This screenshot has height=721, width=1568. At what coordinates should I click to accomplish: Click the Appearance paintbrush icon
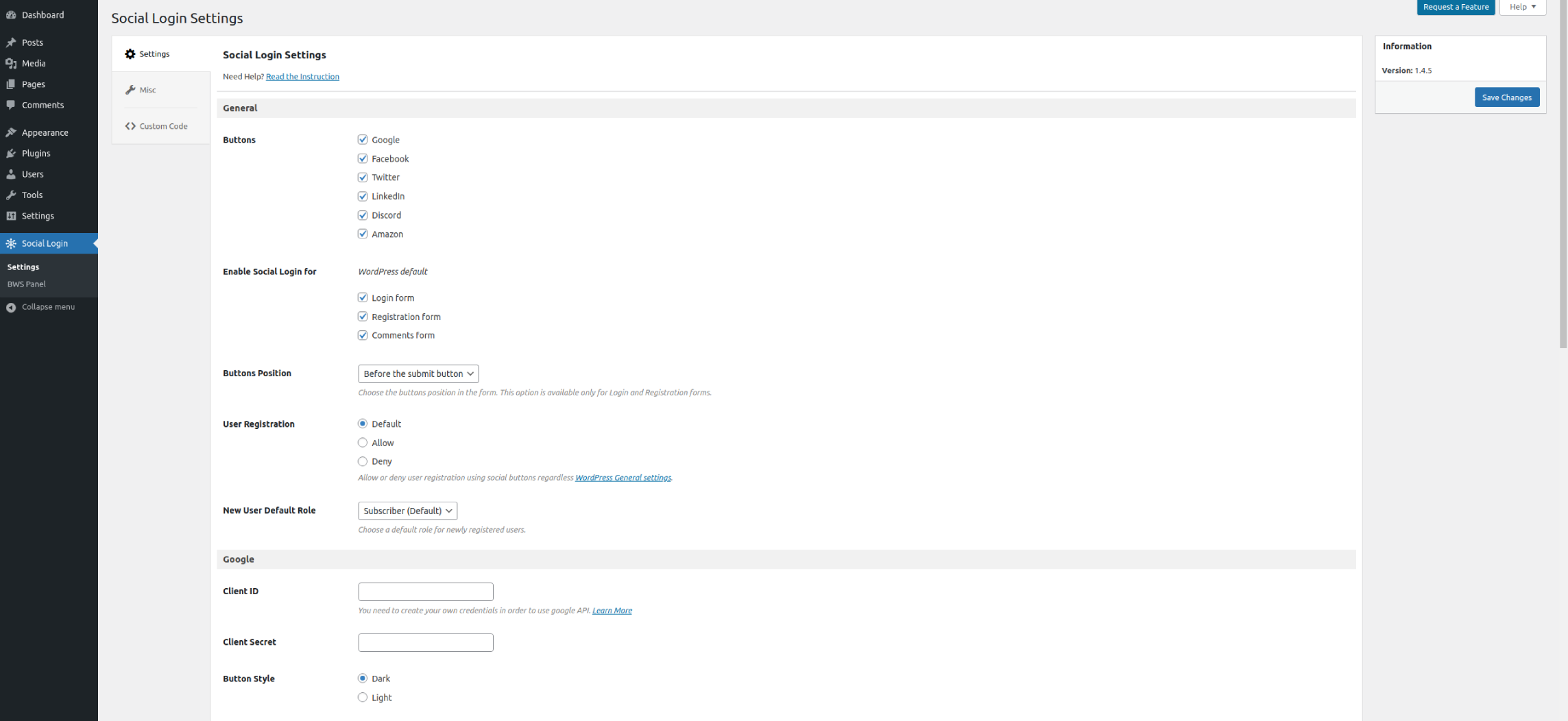point(11,132)
